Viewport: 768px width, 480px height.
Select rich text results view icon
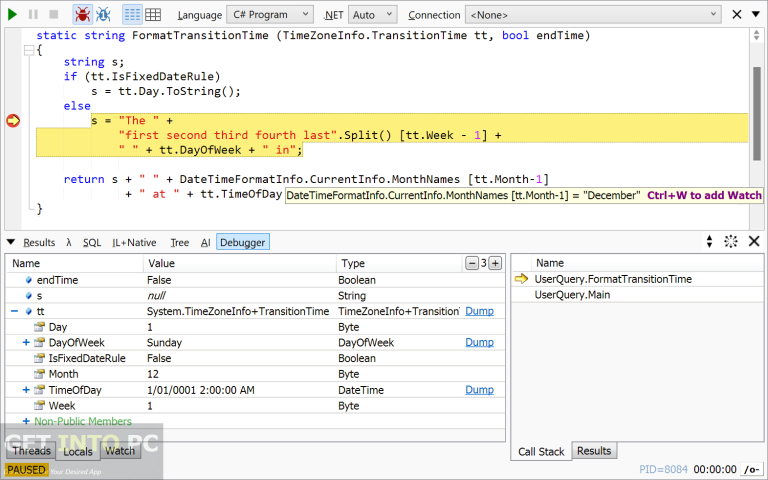click(132, 15)
